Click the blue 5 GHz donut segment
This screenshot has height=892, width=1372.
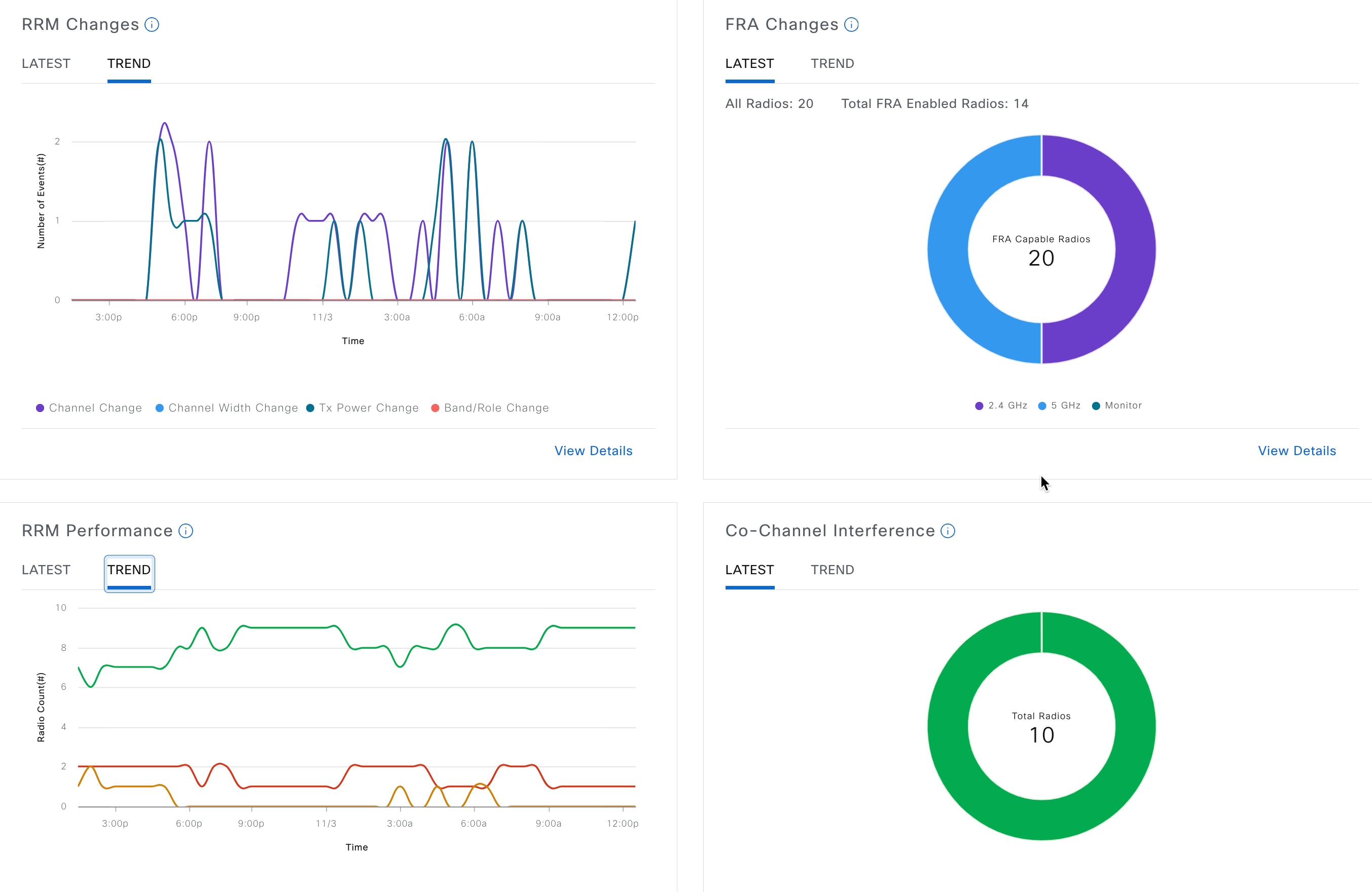948,249
